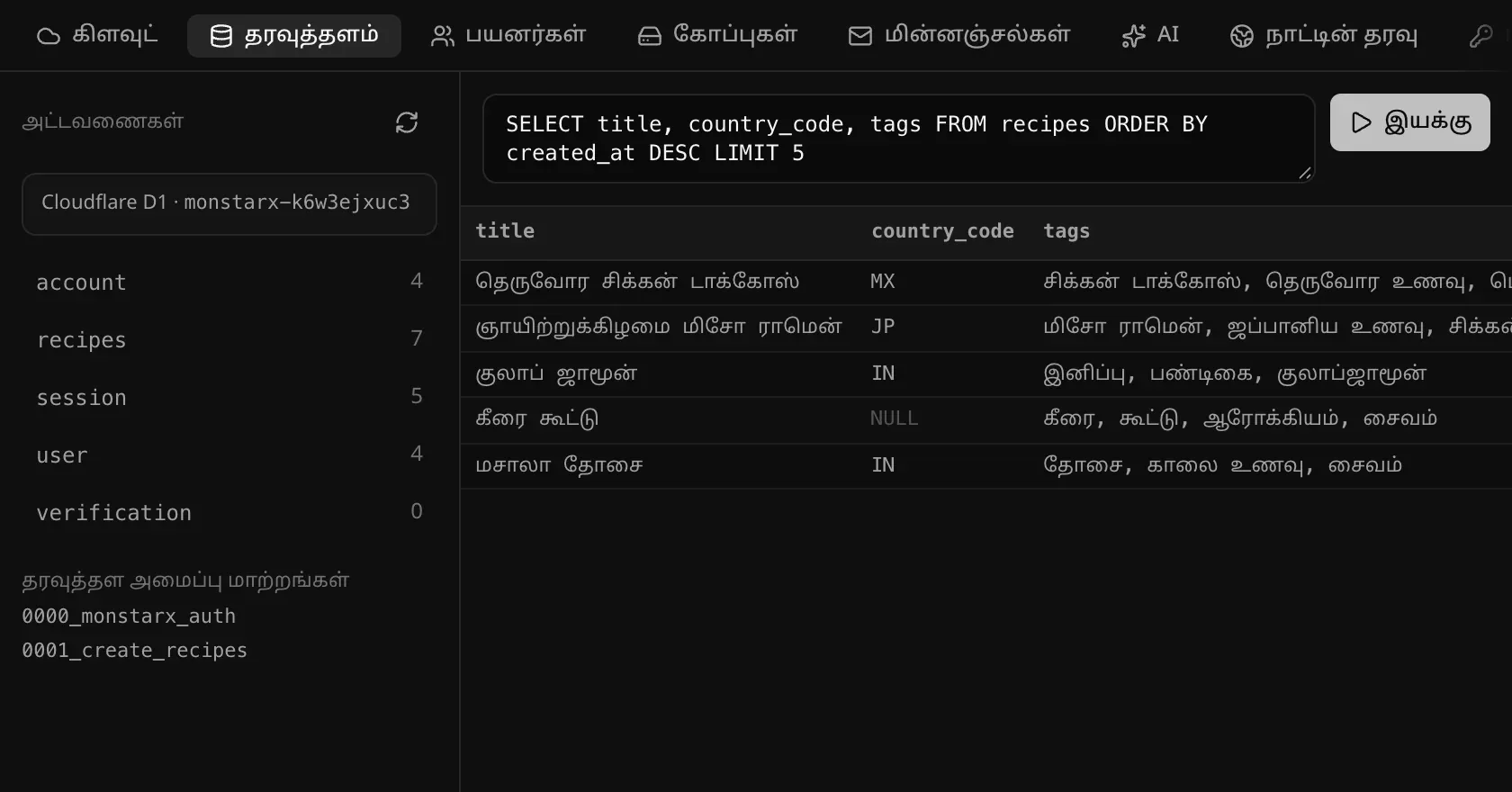Select the user table
This screenshot has width=1512, height=792.
coord(229,454)
